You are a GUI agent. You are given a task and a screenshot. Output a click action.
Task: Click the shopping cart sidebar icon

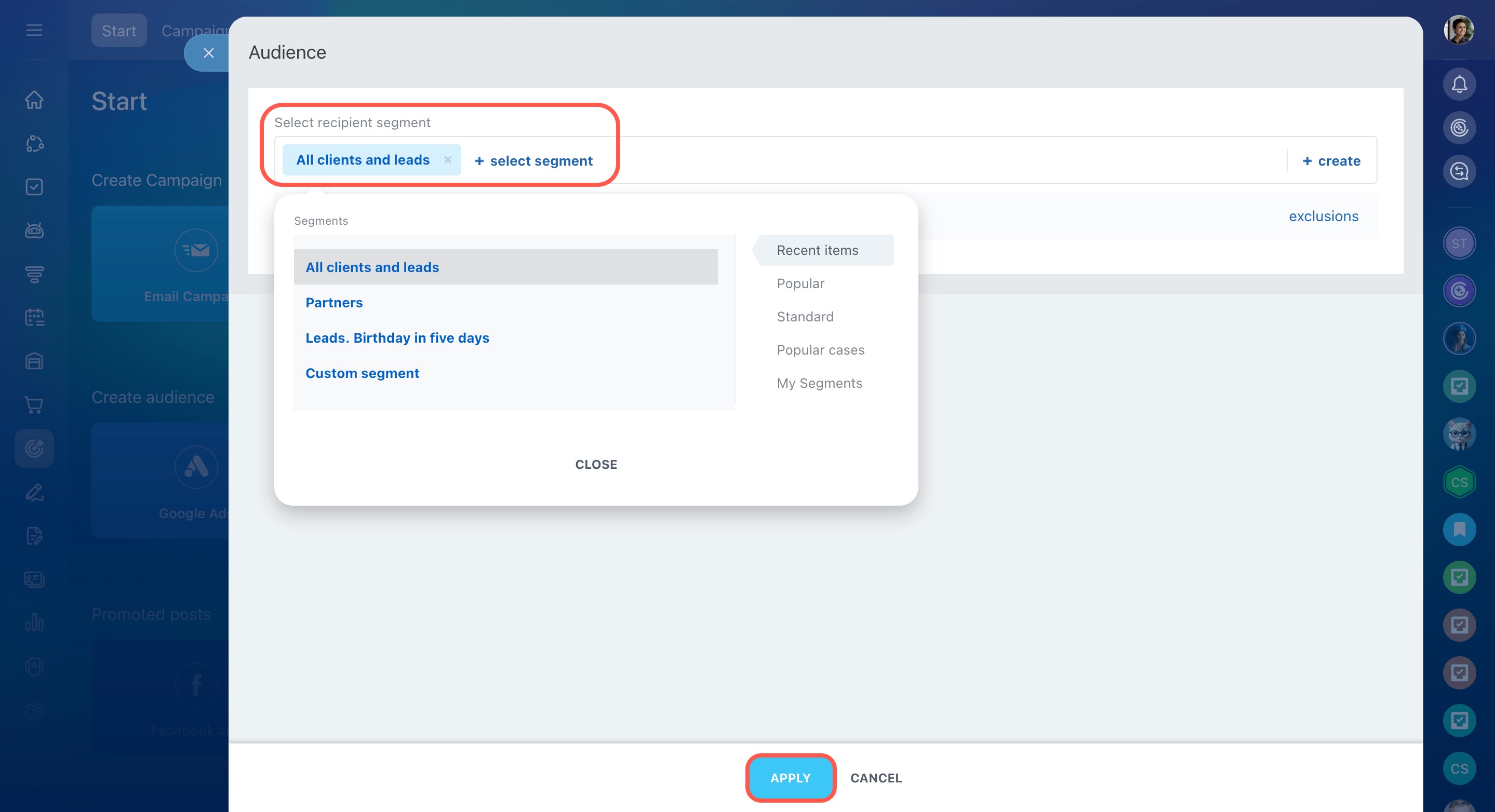(34, 405)
